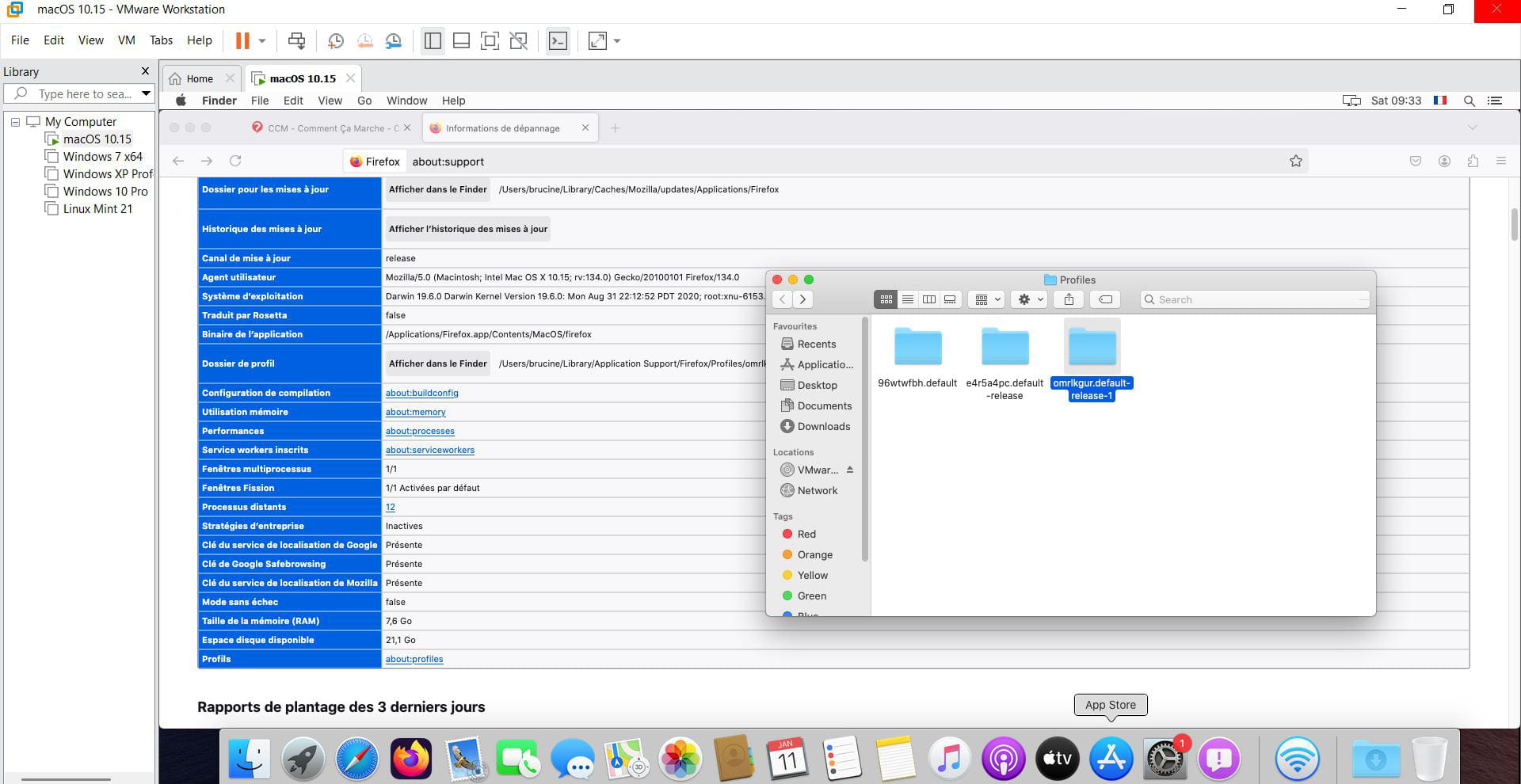Image resolution: width=1521 pixels, height=784 pixels.
Task: Revert VM to previous snapshot icon
Action: [x=364, y=40]
